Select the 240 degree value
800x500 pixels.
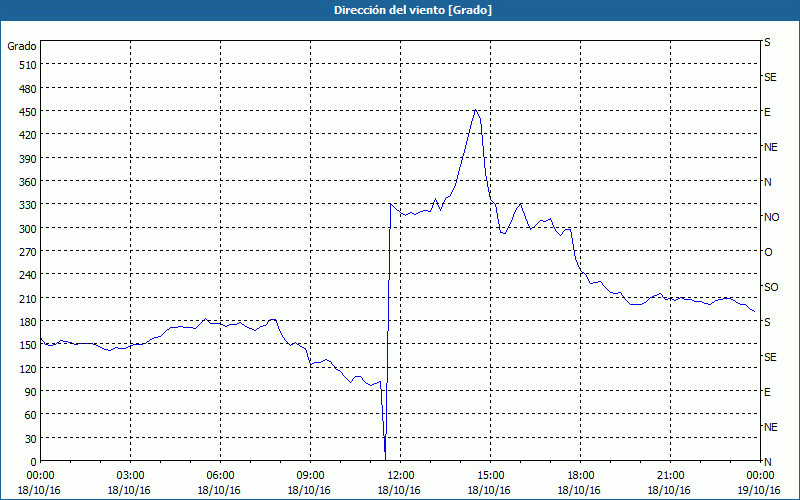(x=28, y=275)
